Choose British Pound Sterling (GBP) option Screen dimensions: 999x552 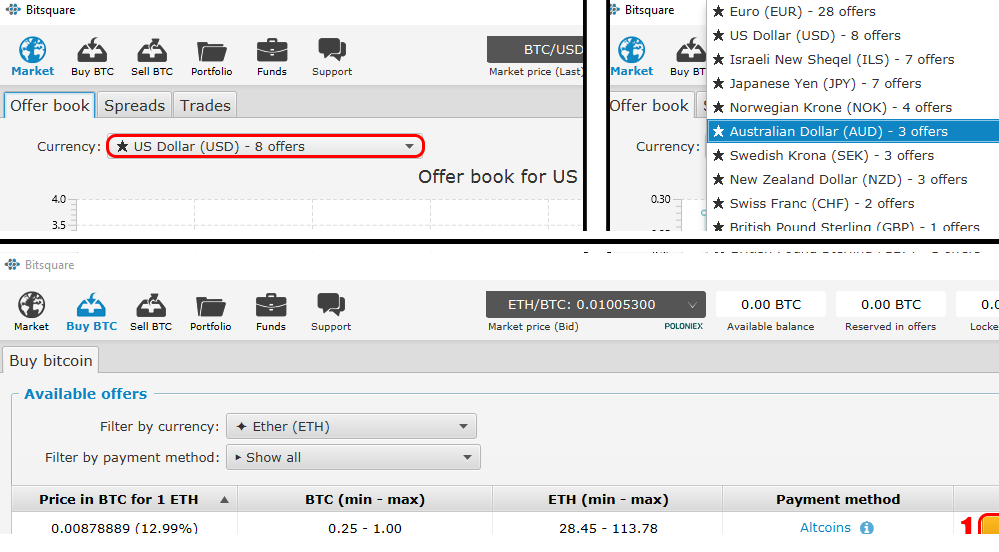coord(853,224)
